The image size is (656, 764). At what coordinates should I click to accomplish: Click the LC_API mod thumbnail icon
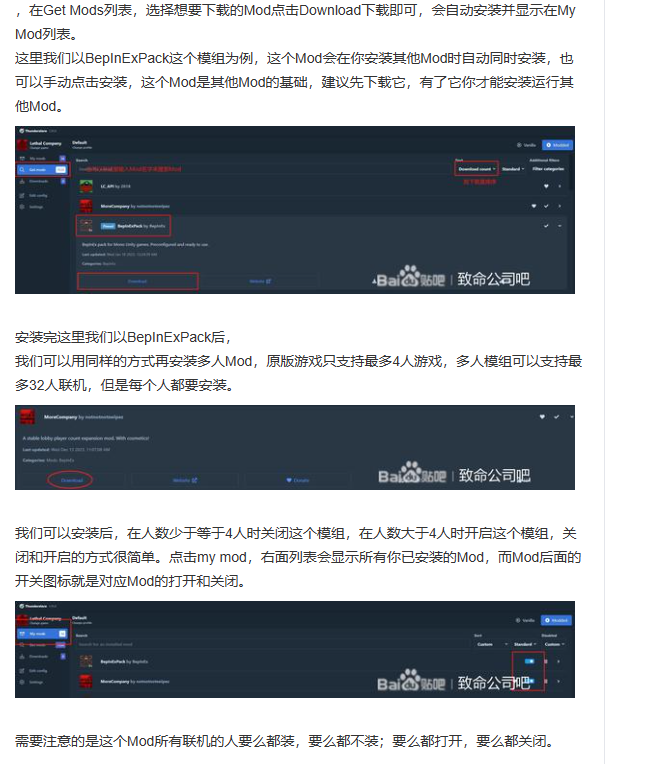(86, 186)
